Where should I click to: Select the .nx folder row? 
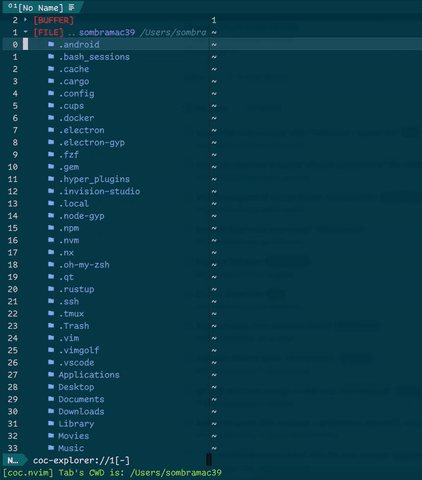(x=105, y=252)
